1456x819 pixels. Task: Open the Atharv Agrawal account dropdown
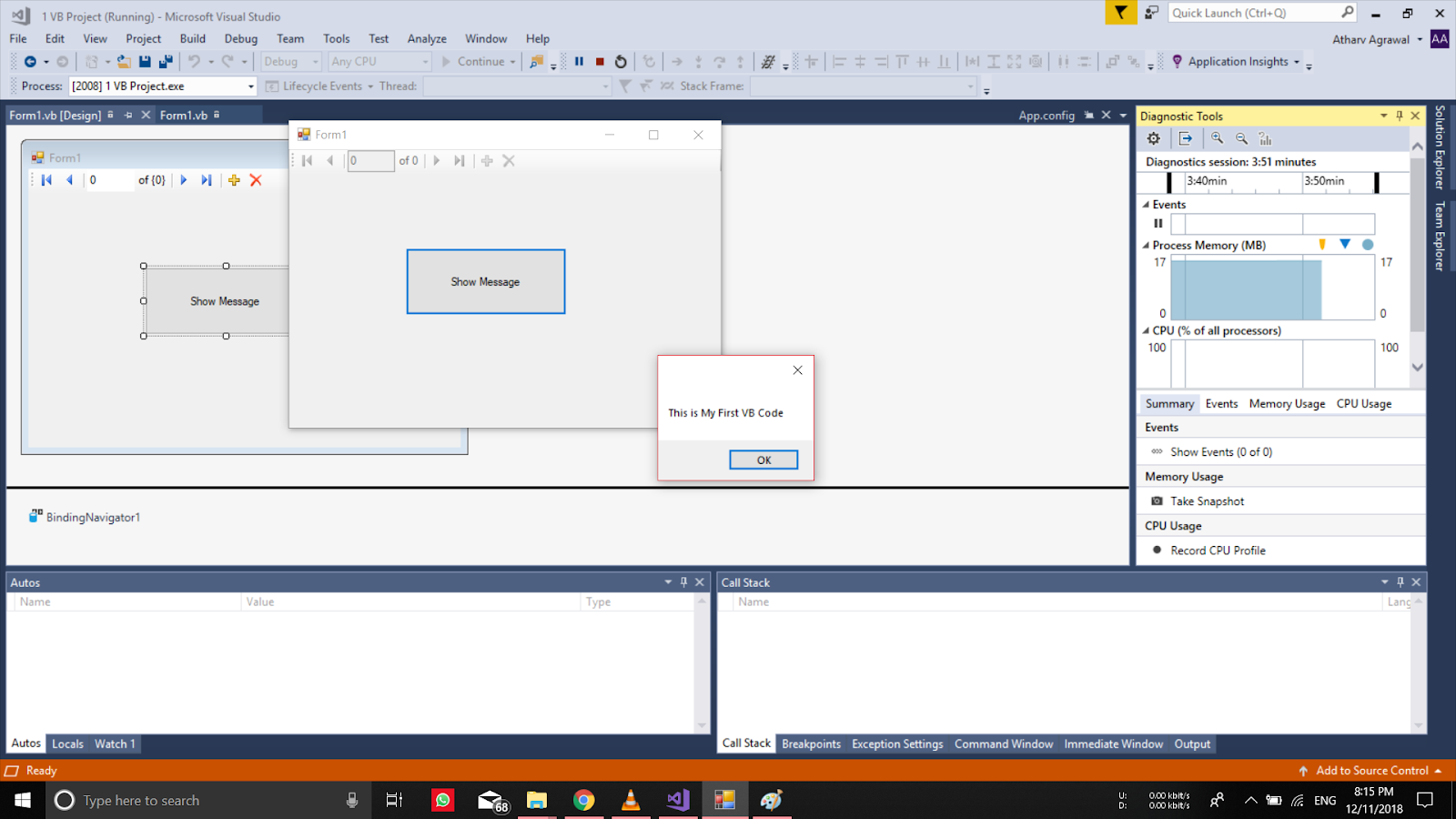tap(1420, 39)
